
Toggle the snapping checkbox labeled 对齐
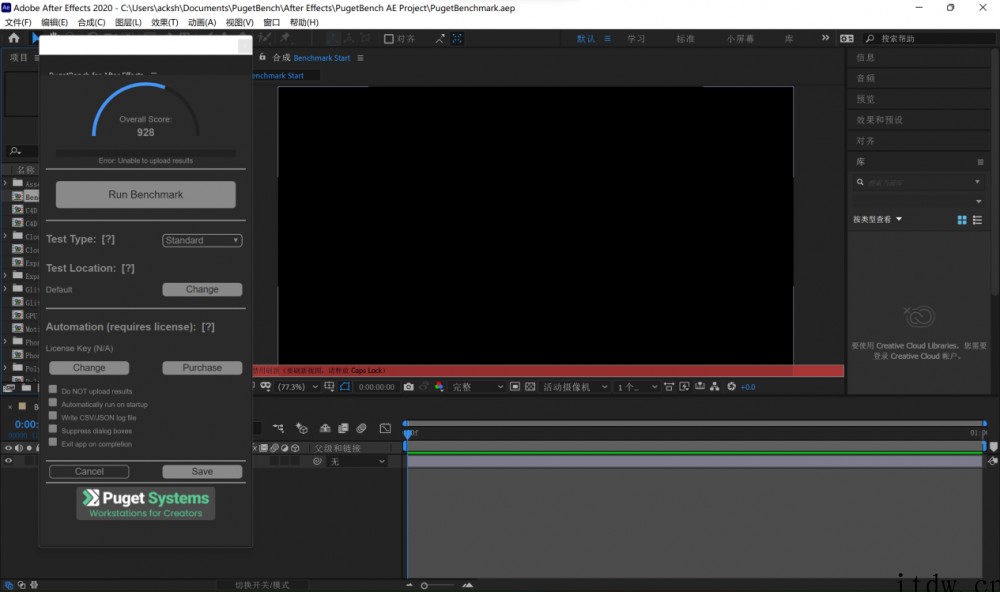tap(388, 39)
